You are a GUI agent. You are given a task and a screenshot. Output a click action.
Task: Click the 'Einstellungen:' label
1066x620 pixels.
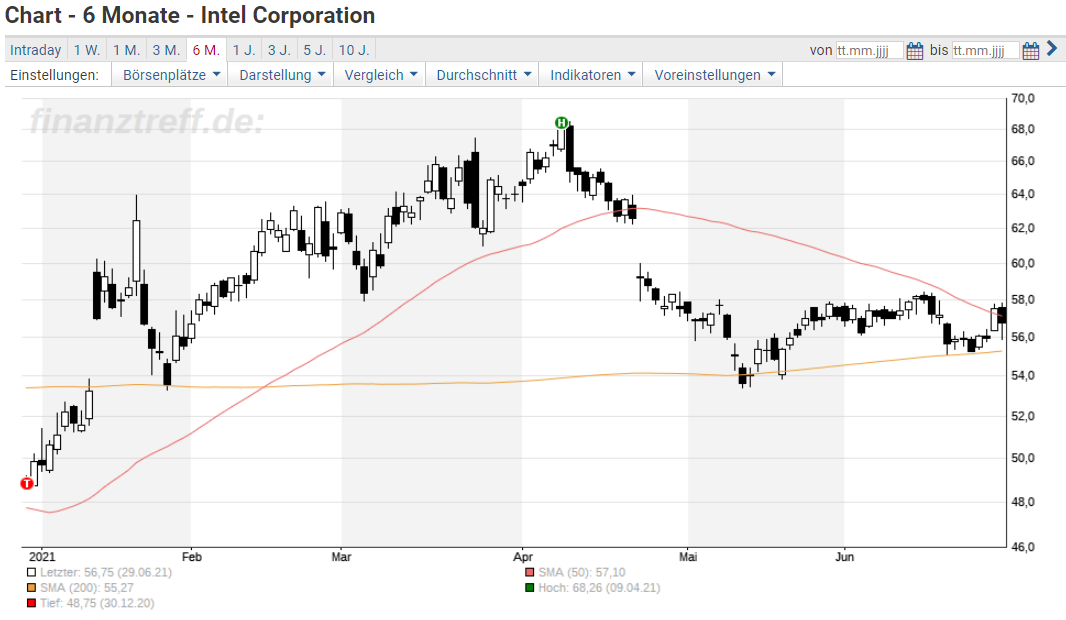(x=54, y=75)
